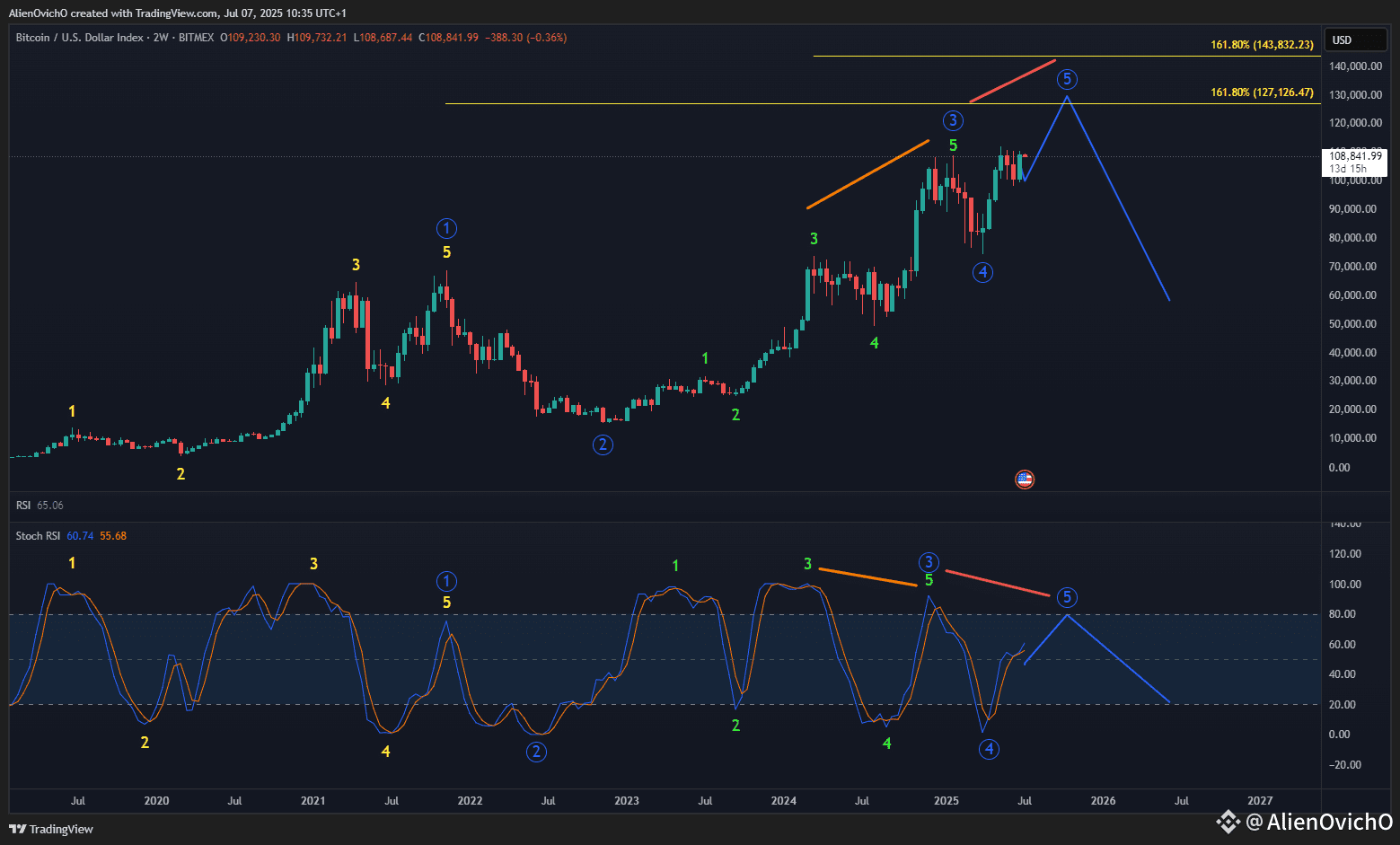This screenshot has height=845, width=1400.
Task: Click the close value C108,841.99 in the legend
Action: (x=448, y=38)
